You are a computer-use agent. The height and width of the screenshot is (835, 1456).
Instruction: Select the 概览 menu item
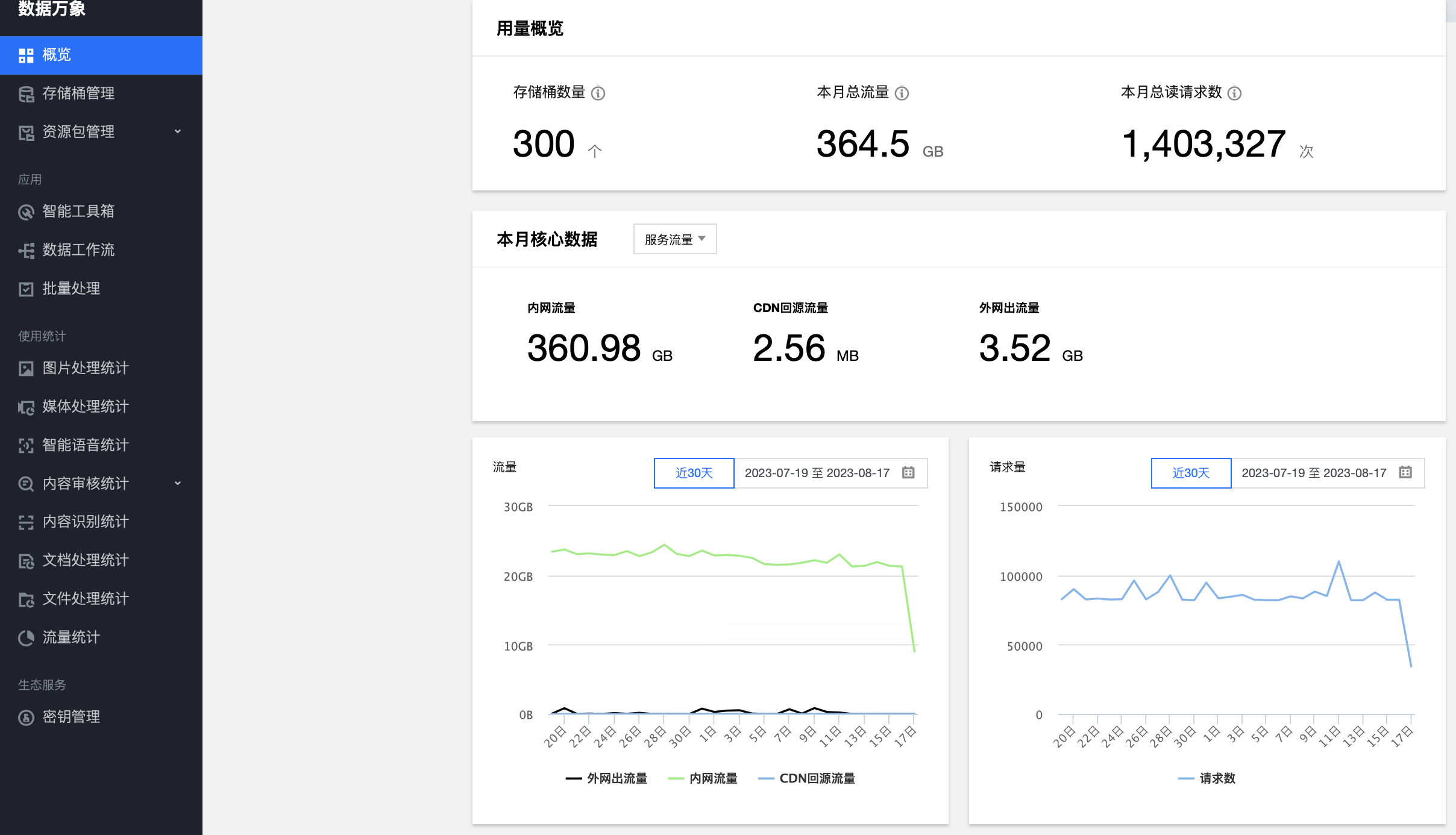(x=57, y=55)
